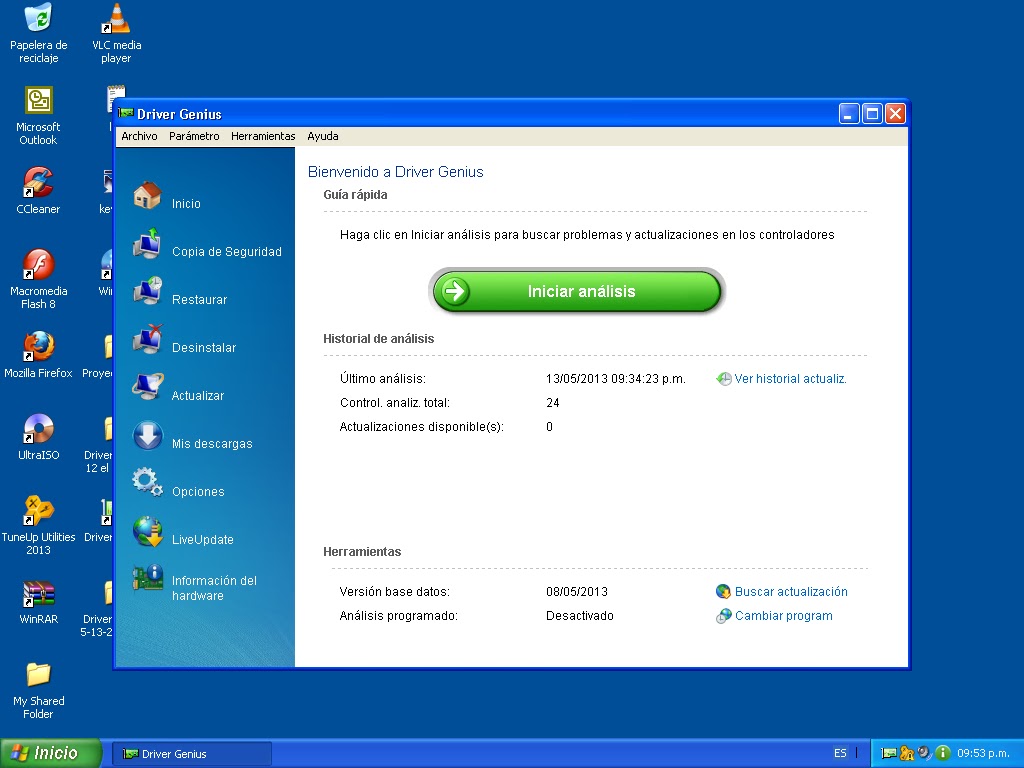Image resolution: width=1024 pixels, height=768 pixels.
Task: Click the Mis descargas label
Action: click(x=212, y=443)
